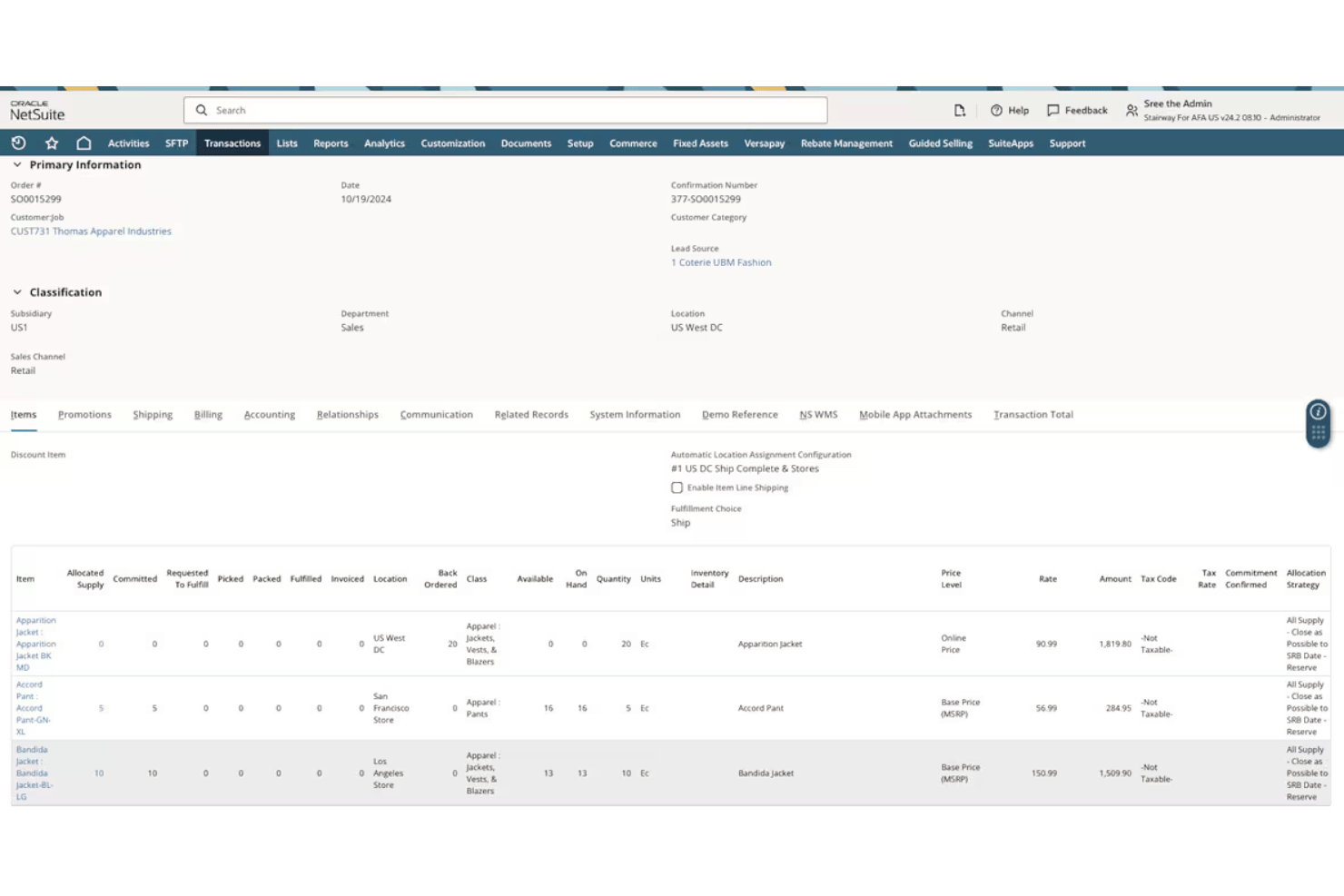Click the Help question mark icon
The image size is (1344, 896).
tap(996, 110)
